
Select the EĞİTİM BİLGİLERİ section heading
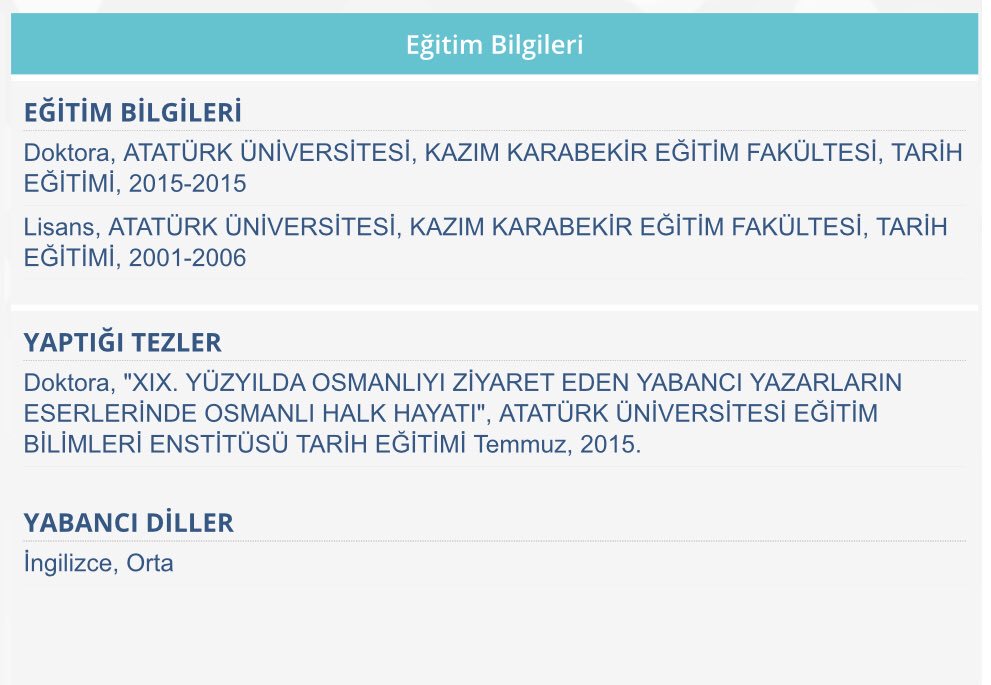133,112
